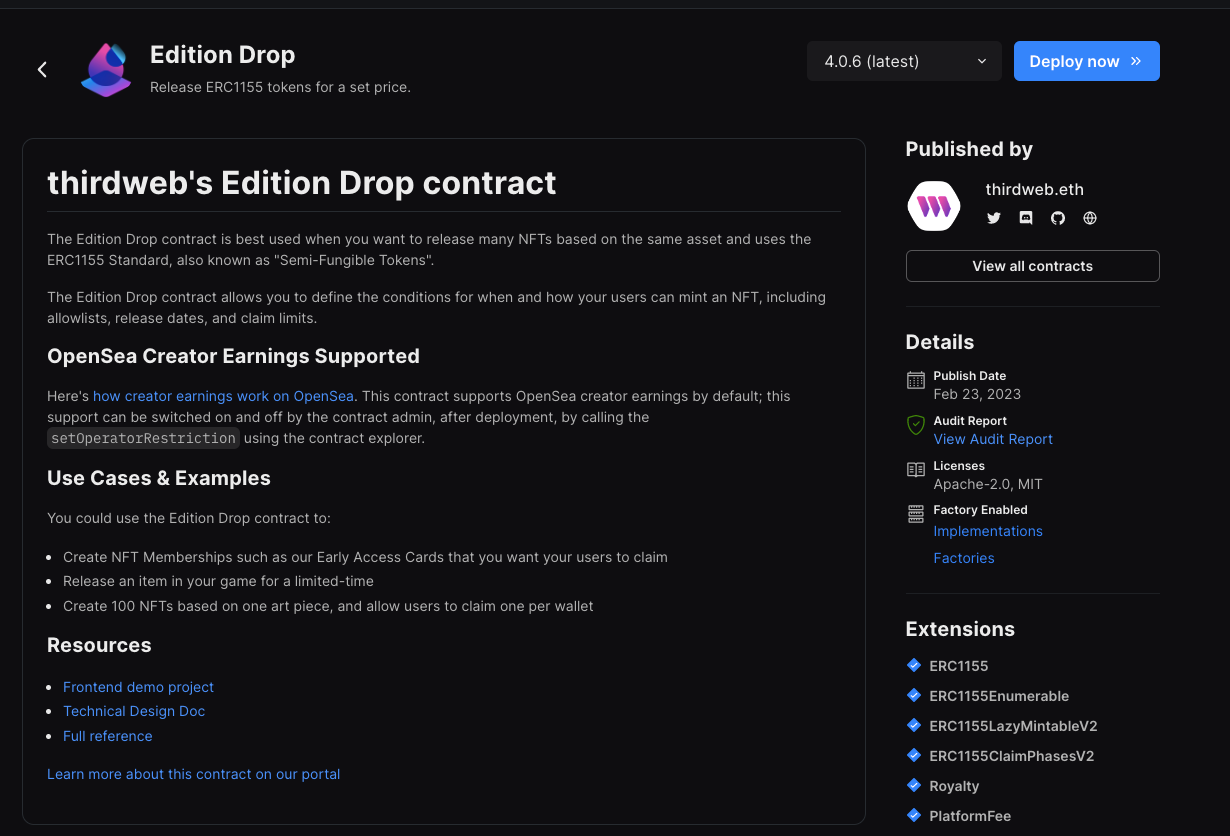Click the Audit Report shield icon
The image size is (1230, 836).
coord(915,425)
